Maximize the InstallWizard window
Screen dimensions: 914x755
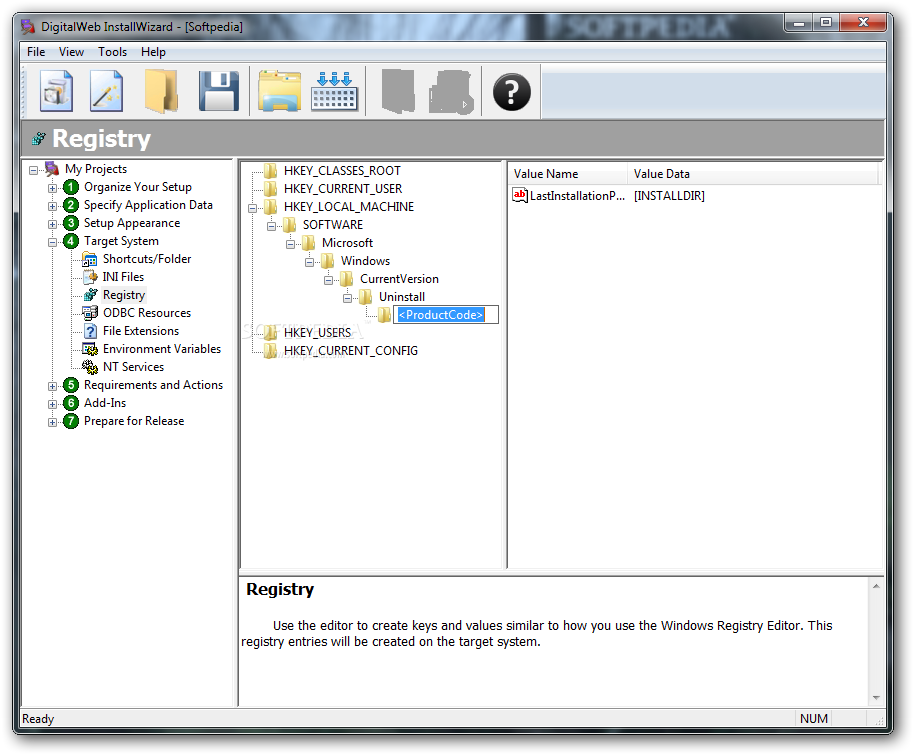click(826, 22)
